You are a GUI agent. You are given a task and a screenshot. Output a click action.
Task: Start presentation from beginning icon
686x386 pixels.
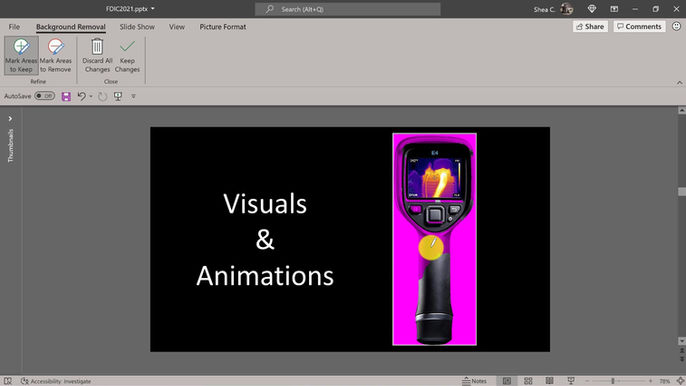[118, 96]
